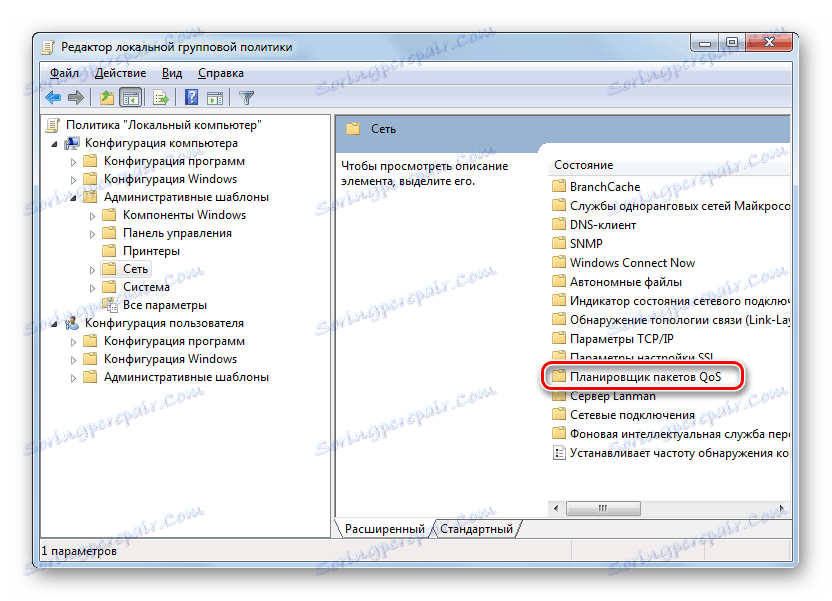This screenshot has width=832, height=601.
Task: Select Политика "Локальный компьютер" root item
Action: click(x=163, y=125)
